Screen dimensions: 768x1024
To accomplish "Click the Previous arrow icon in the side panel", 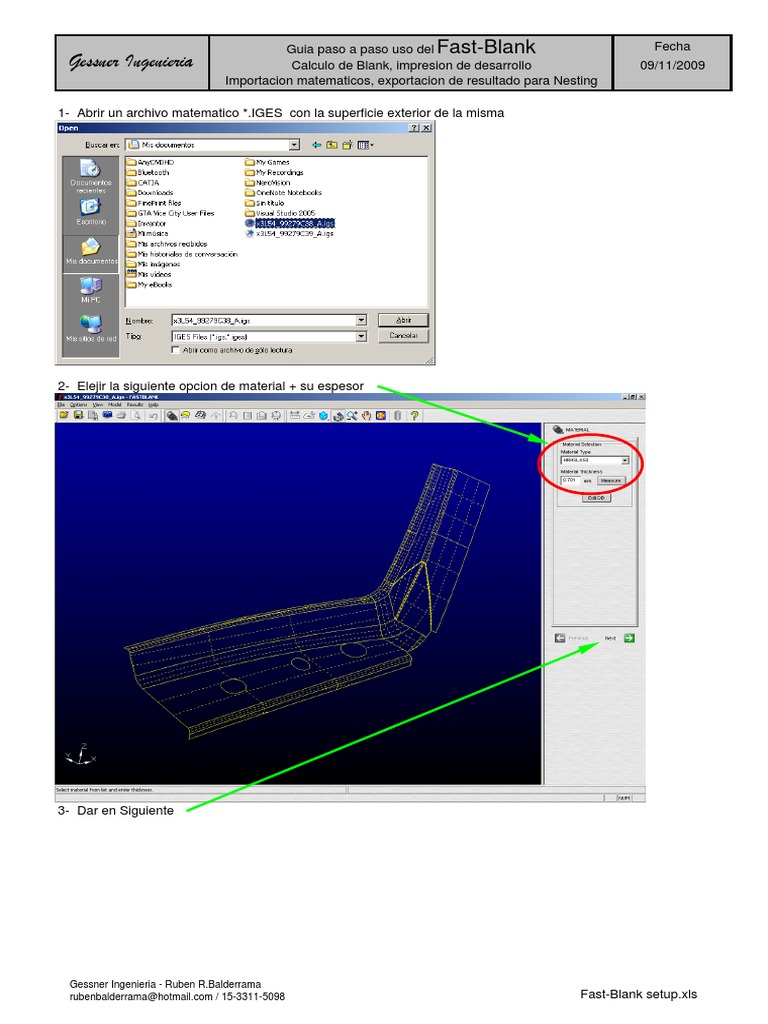I will click(x=560, y=638).
